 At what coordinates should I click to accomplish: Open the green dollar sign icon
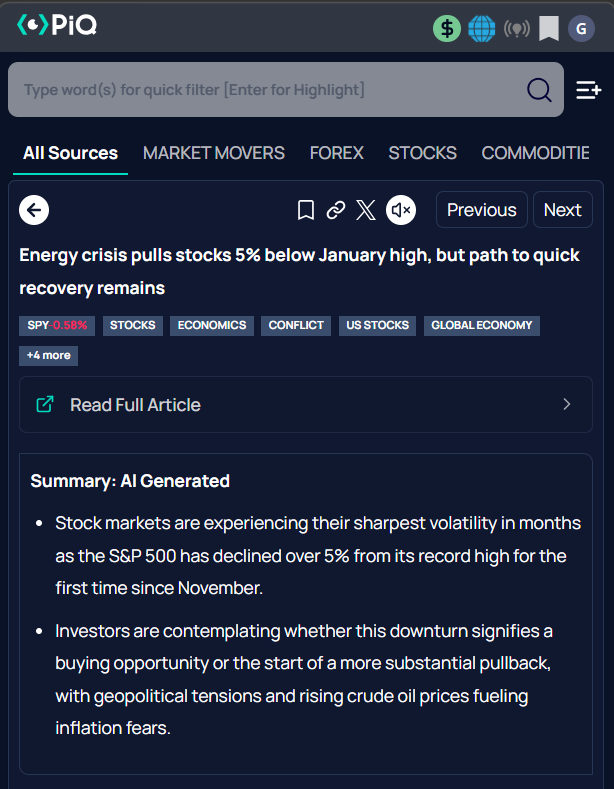[x=447, y=28]
